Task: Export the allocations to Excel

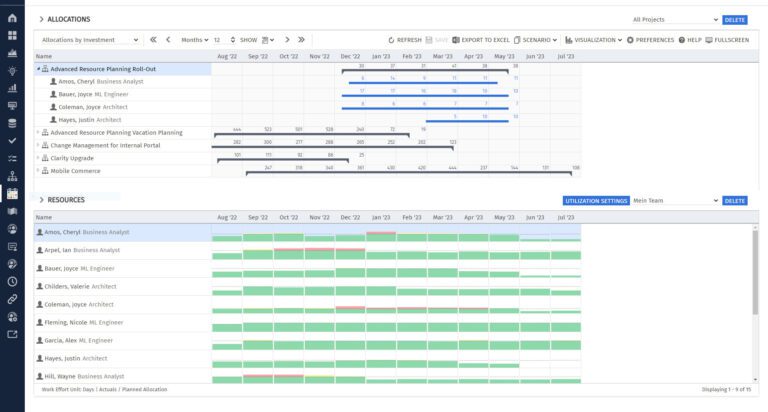Action: tap(481, 40)
